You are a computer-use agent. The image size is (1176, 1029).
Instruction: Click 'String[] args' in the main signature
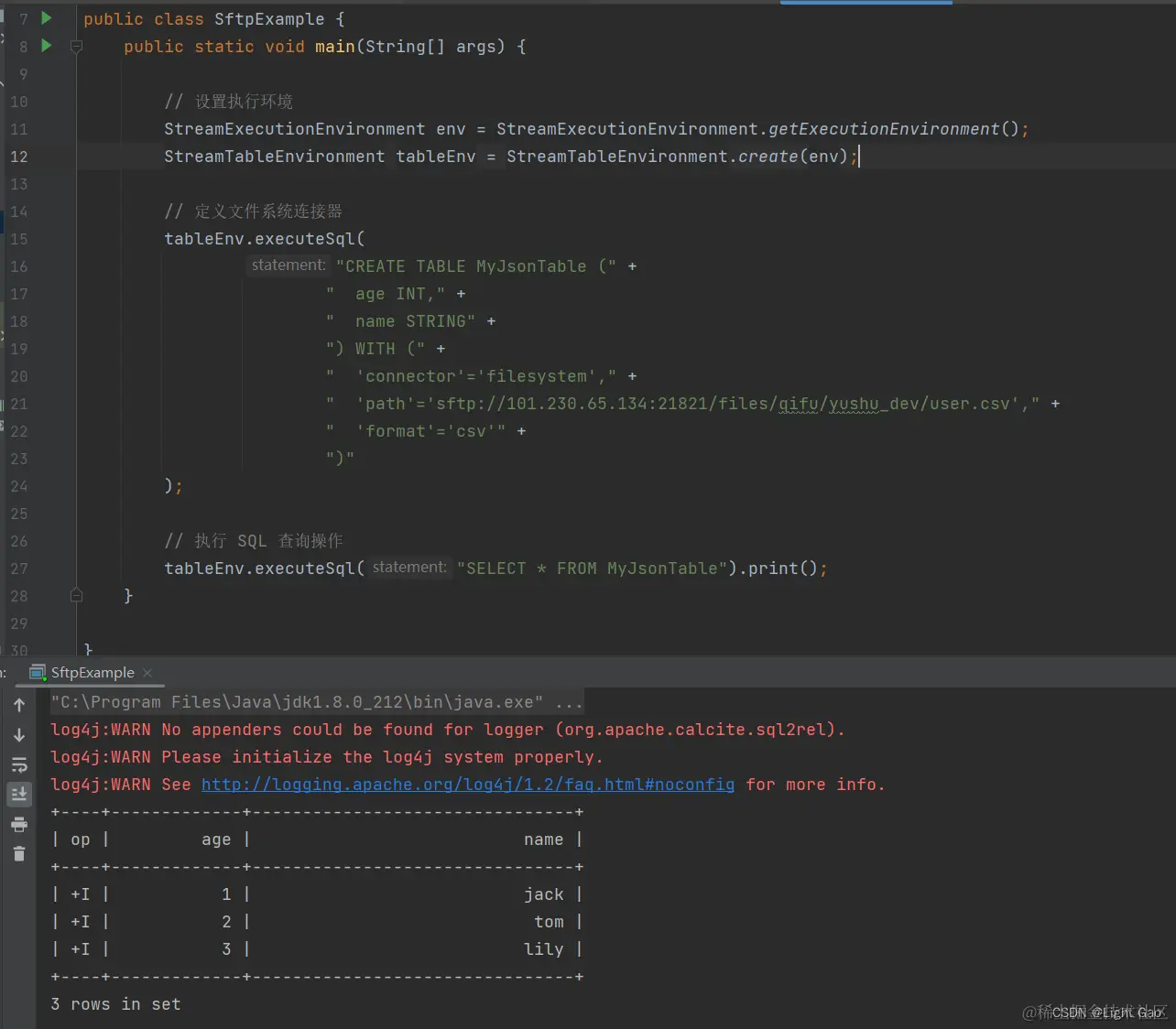430,47
